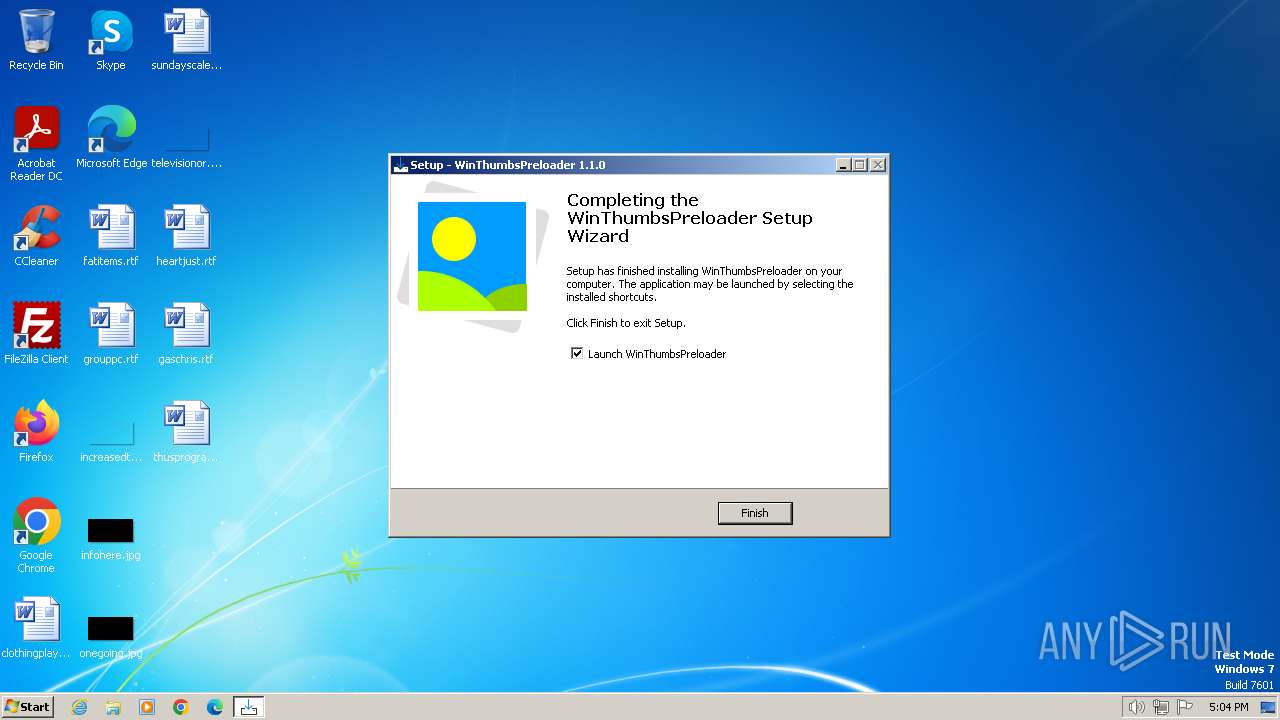Select the gaschris.rtf document
The image size is (1280, 720).
(x=186, y=334)
